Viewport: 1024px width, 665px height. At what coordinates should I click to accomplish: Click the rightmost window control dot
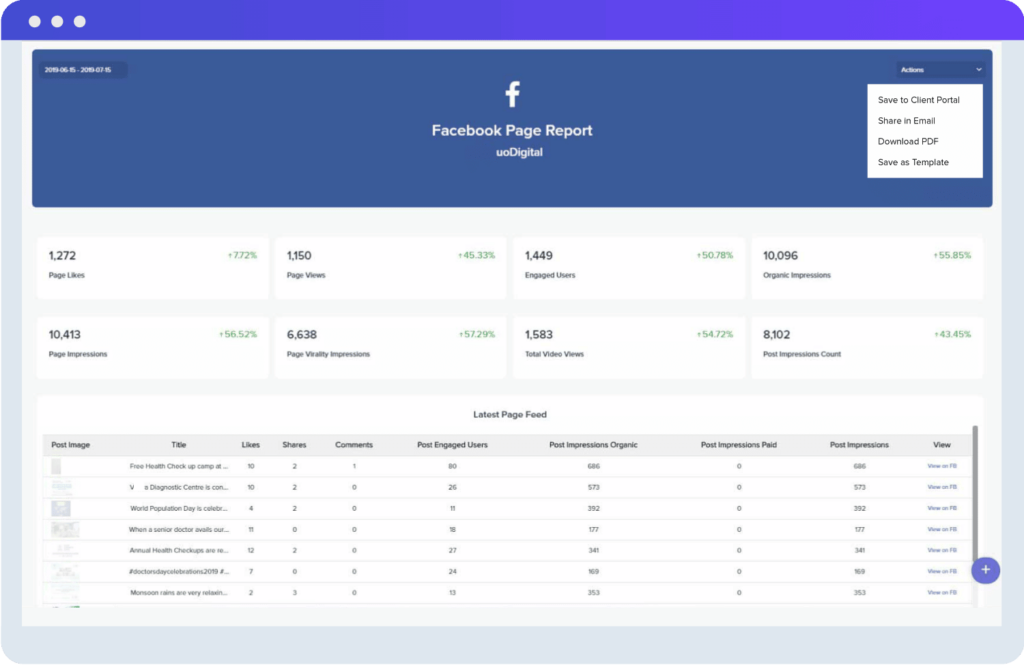(80, 20)
